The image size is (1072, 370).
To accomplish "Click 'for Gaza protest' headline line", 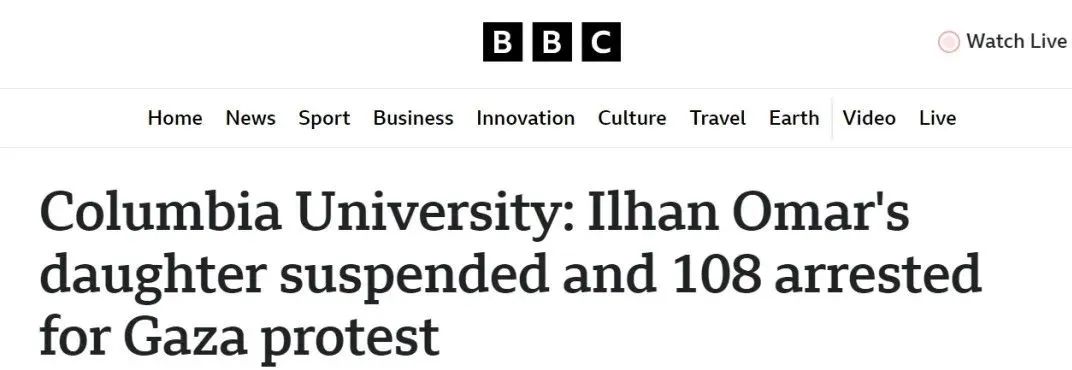I will point(239,336).
